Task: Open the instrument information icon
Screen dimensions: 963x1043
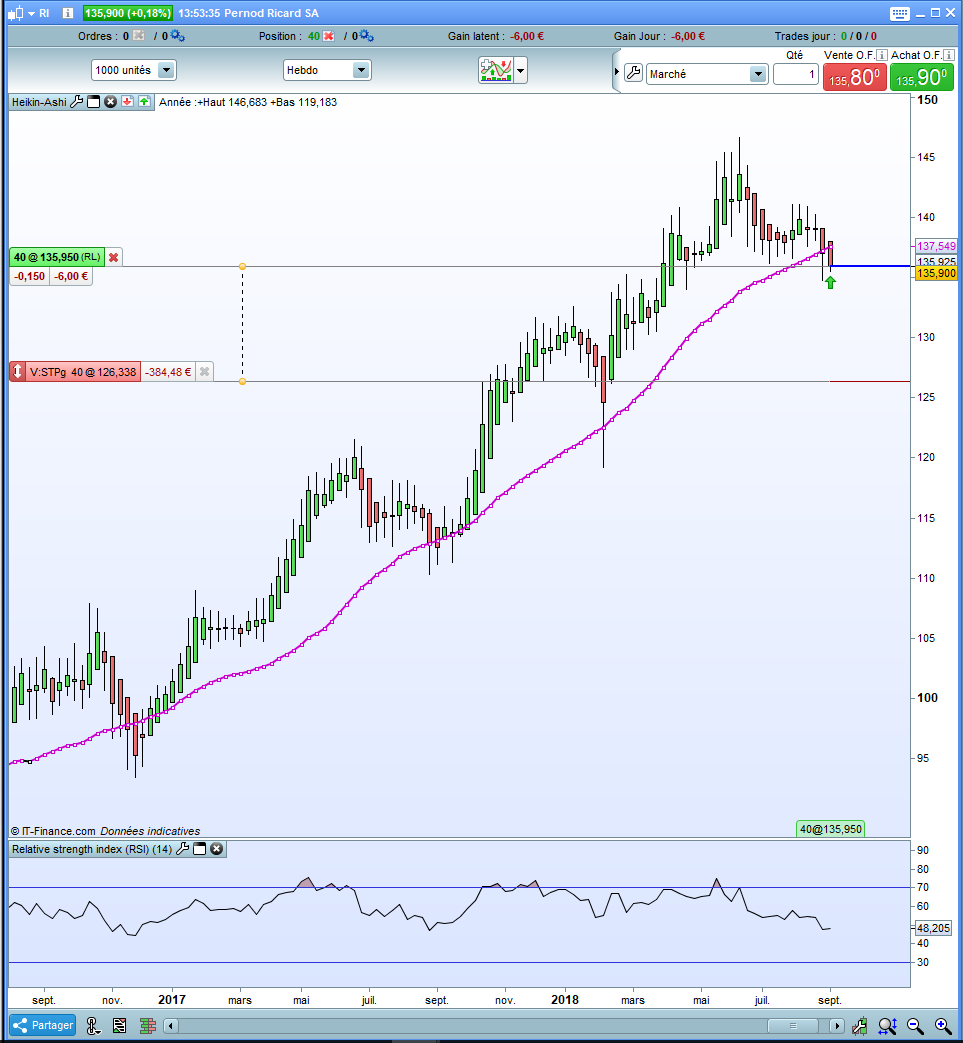Action: pos(68,13)
